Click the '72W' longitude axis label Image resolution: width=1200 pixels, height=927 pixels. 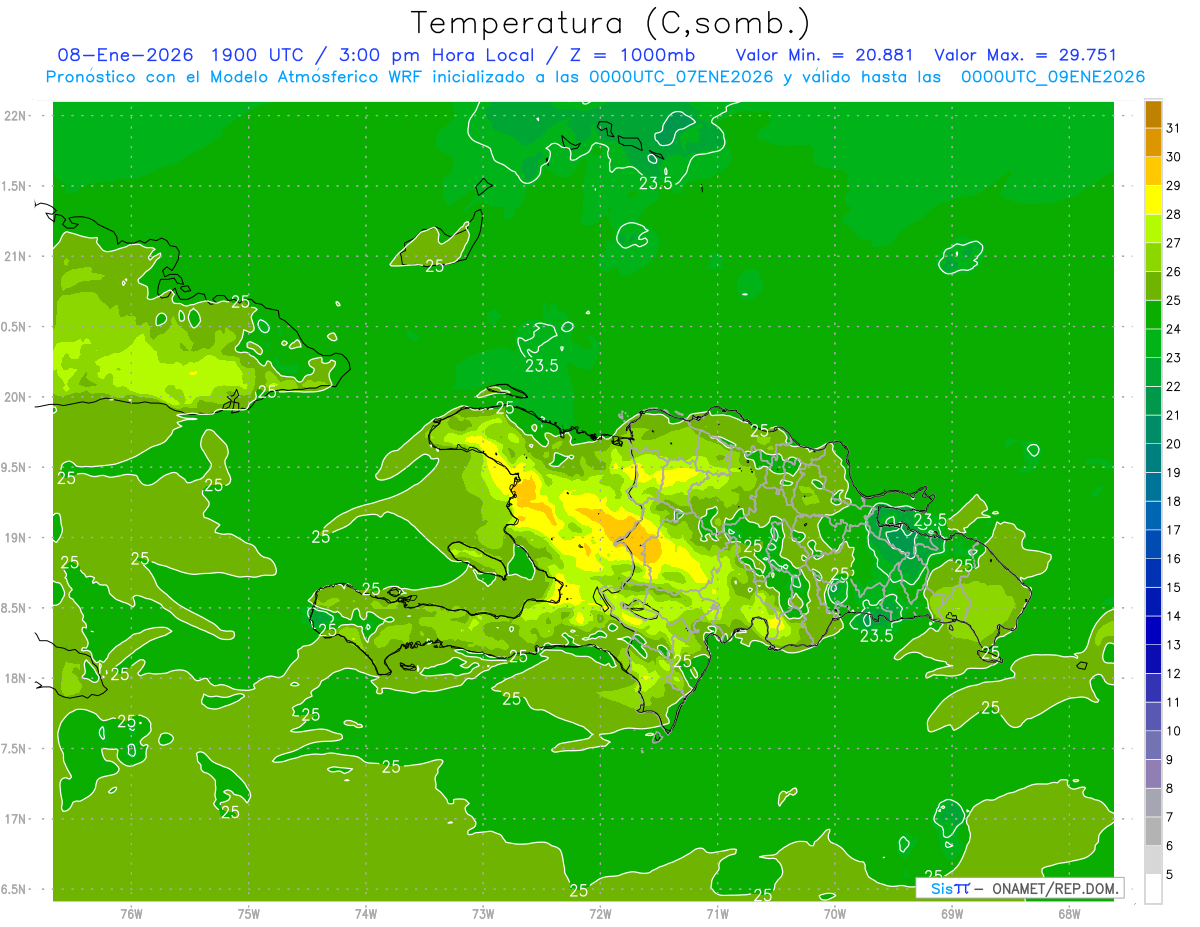click(x=600, y=914)
